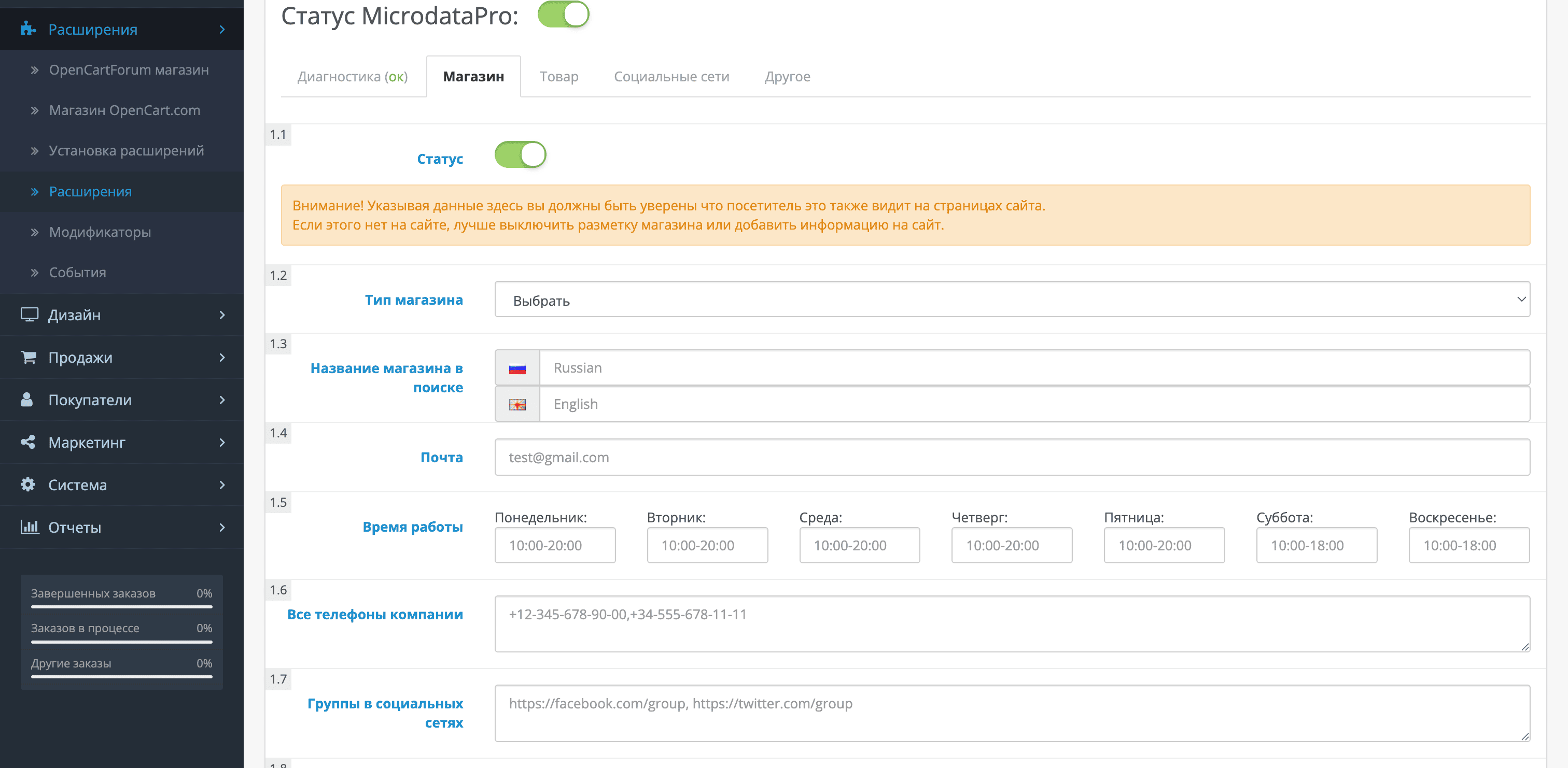Open the Тип магазина dropdown

pos(1012,299)
